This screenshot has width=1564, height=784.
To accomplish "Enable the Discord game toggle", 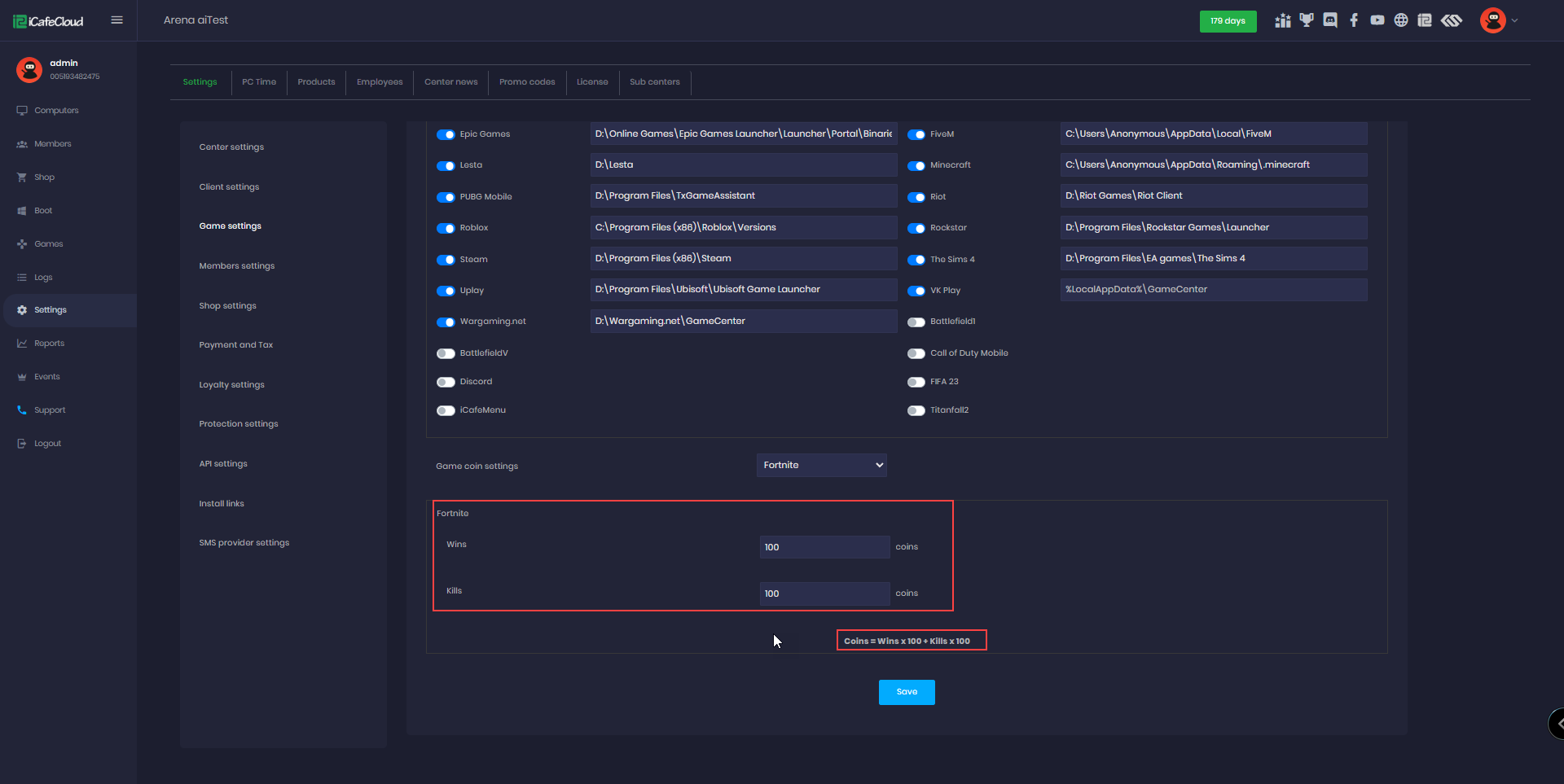I will click(x=446, y=382).
